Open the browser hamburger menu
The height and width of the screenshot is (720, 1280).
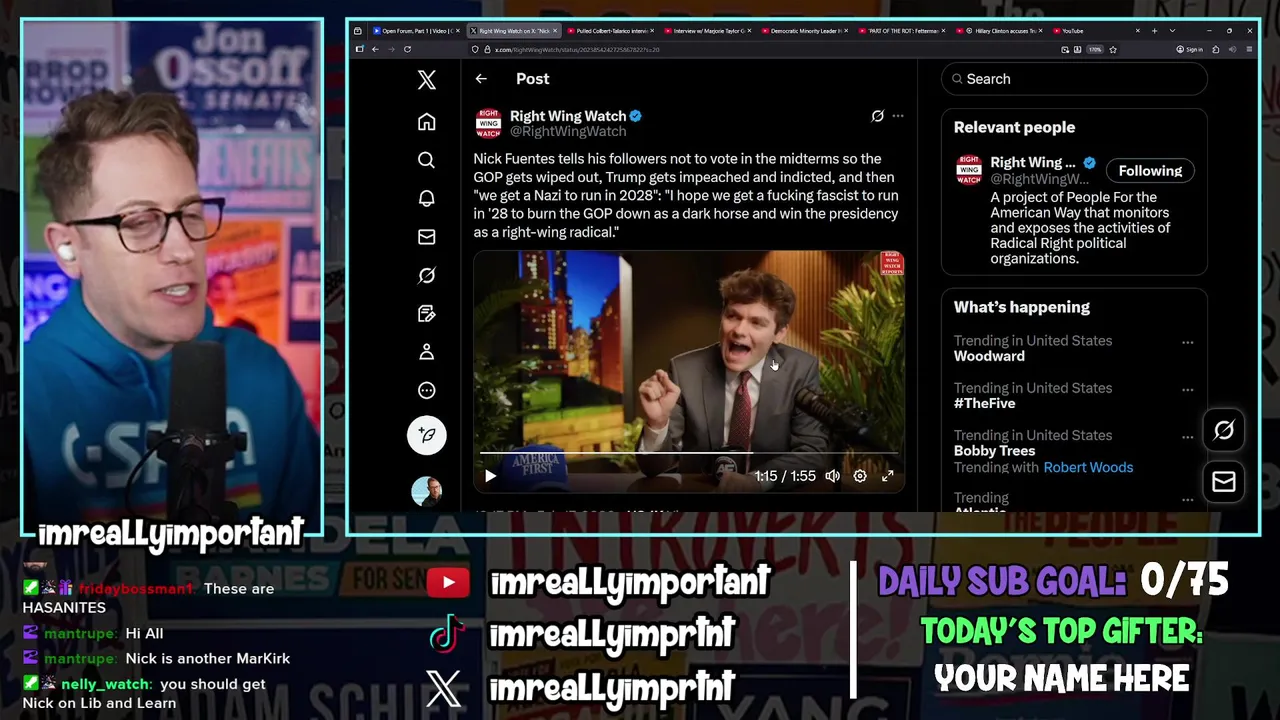tap(1249, 49)
